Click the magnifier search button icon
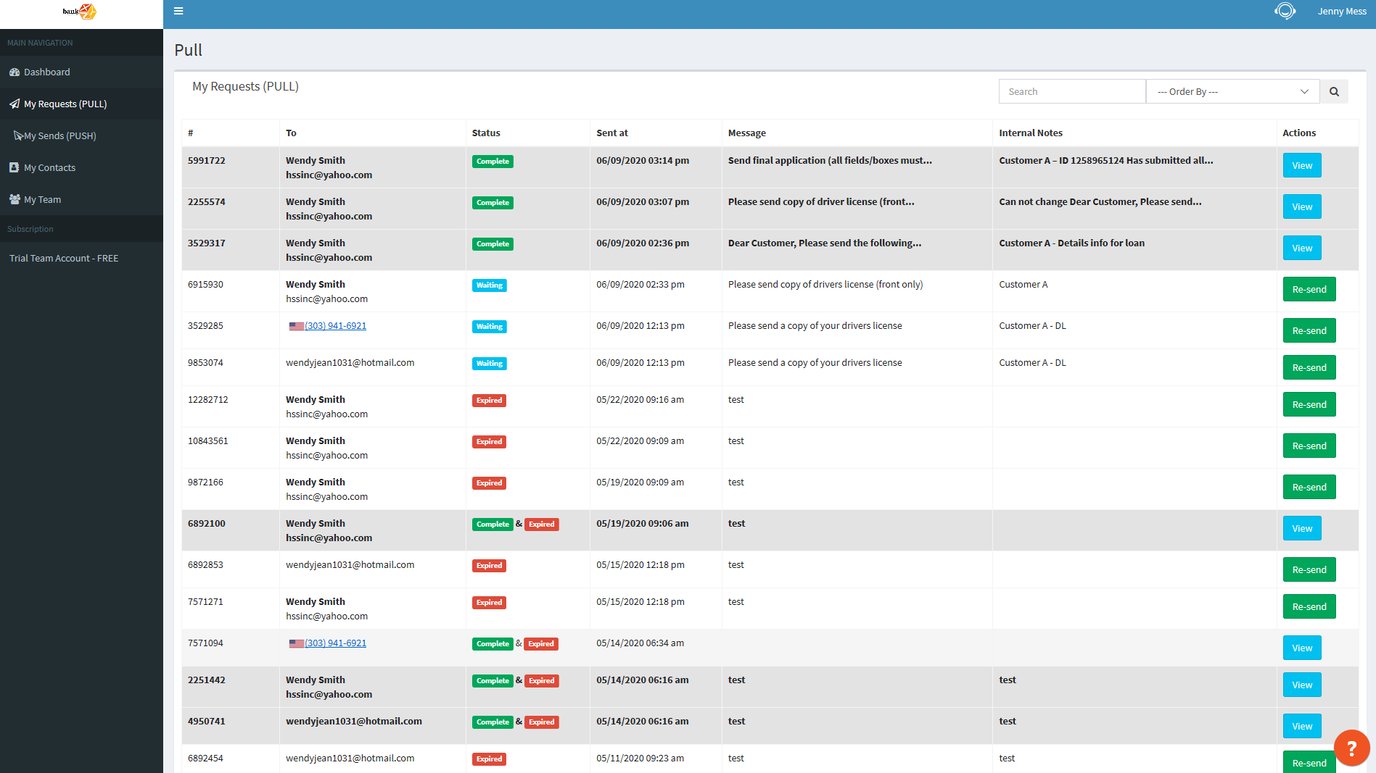The height and width of the screenshot is (773, 1376). tap(1333, 92)
